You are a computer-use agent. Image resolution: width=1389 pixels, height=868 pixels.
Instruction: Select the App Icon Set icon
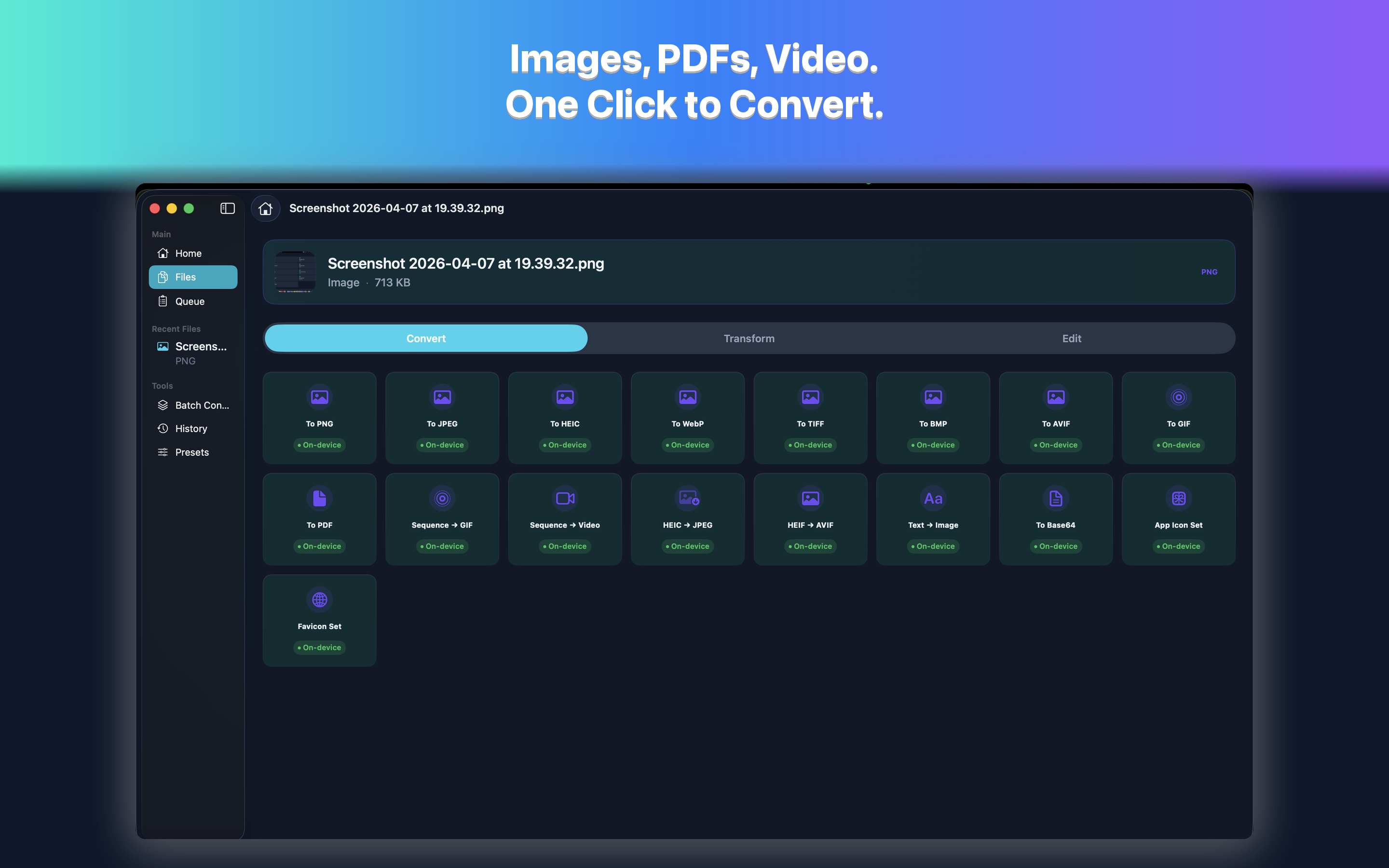point(1178,498)
